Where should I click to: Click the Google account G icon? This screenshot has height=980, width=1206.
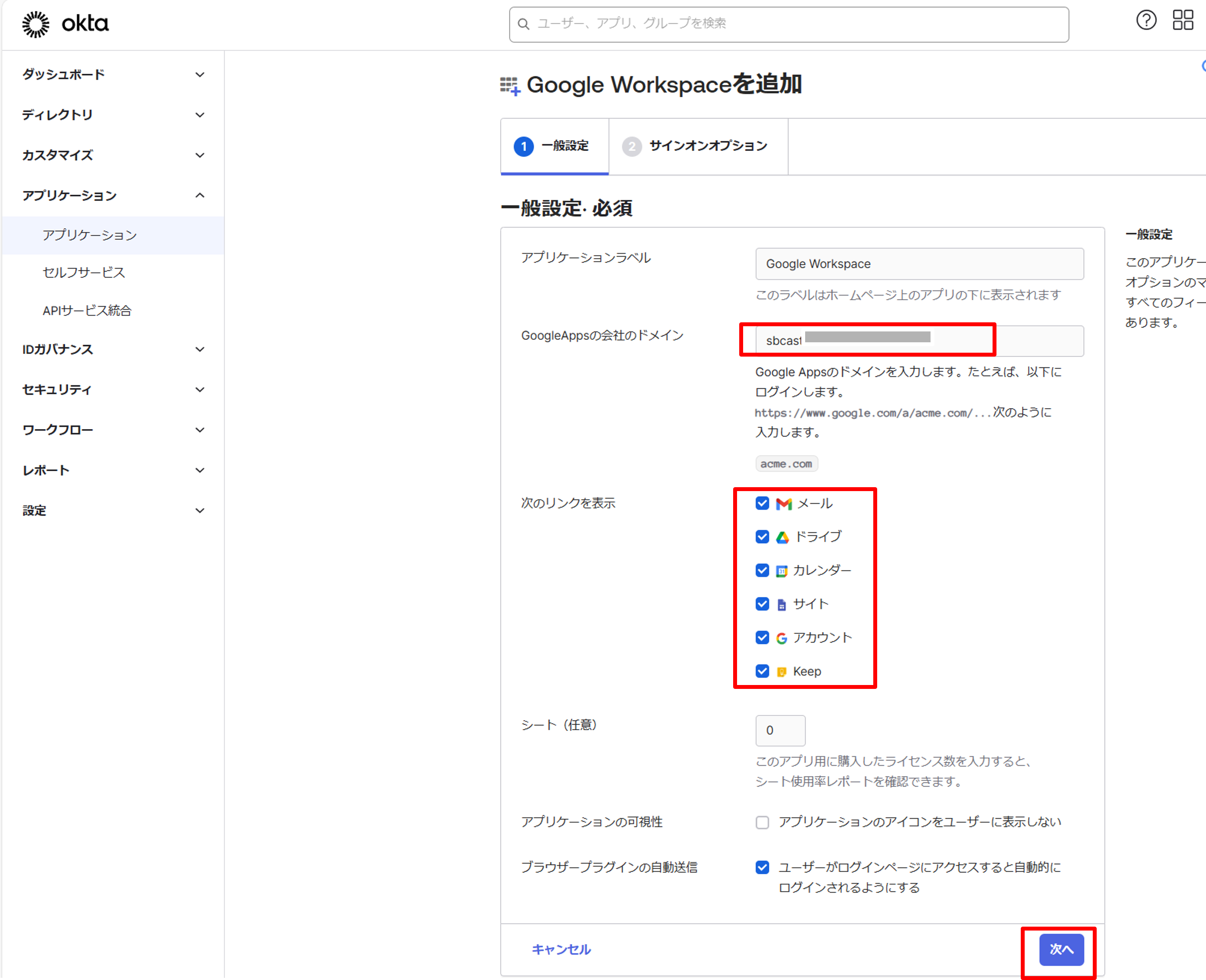[781, 639]
